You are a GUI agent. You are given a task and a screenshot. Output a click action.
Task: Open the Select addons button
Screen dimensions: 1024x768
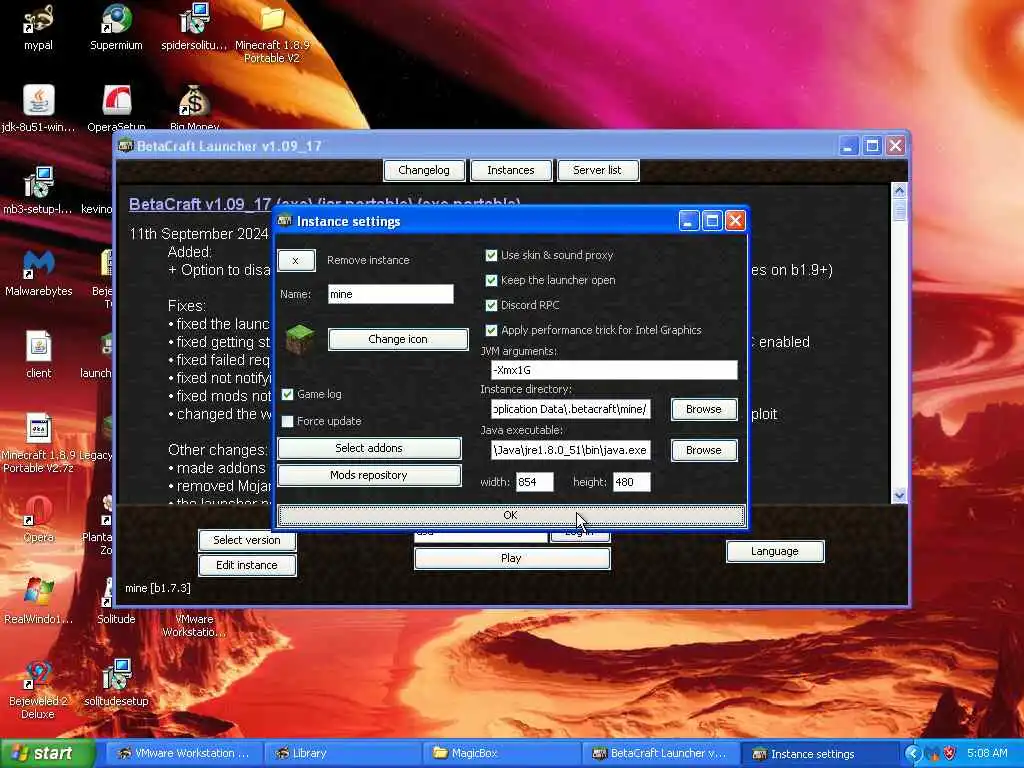pyautogui.click(x=369, y=448)
